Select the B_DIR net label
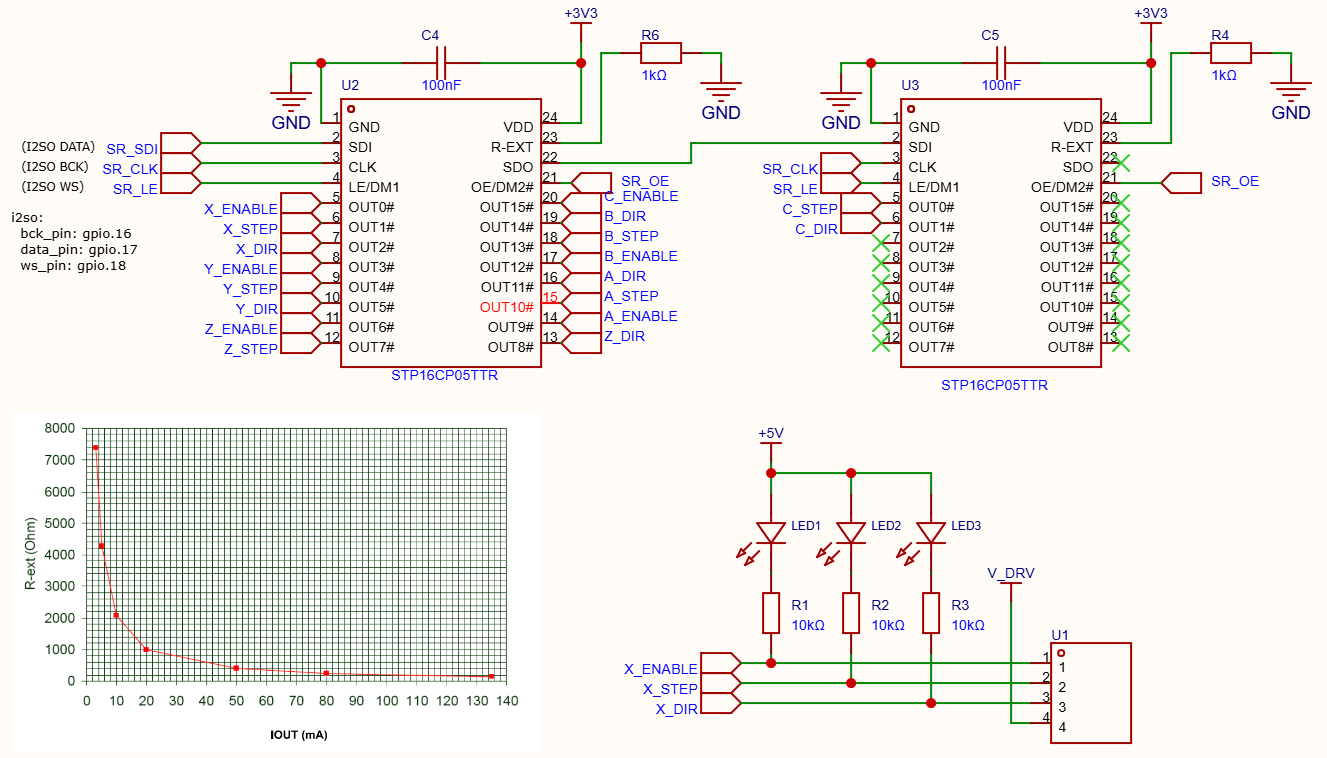The height and width of the screenshot is (758, 1327). 625,216
